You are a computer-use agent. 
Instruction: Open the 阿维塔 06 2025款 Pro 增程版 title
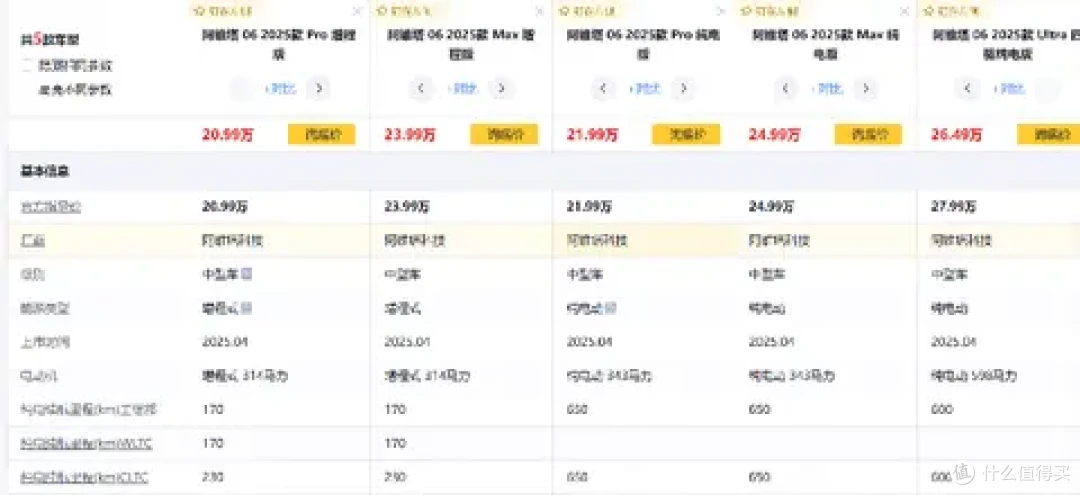pos(279,43)
